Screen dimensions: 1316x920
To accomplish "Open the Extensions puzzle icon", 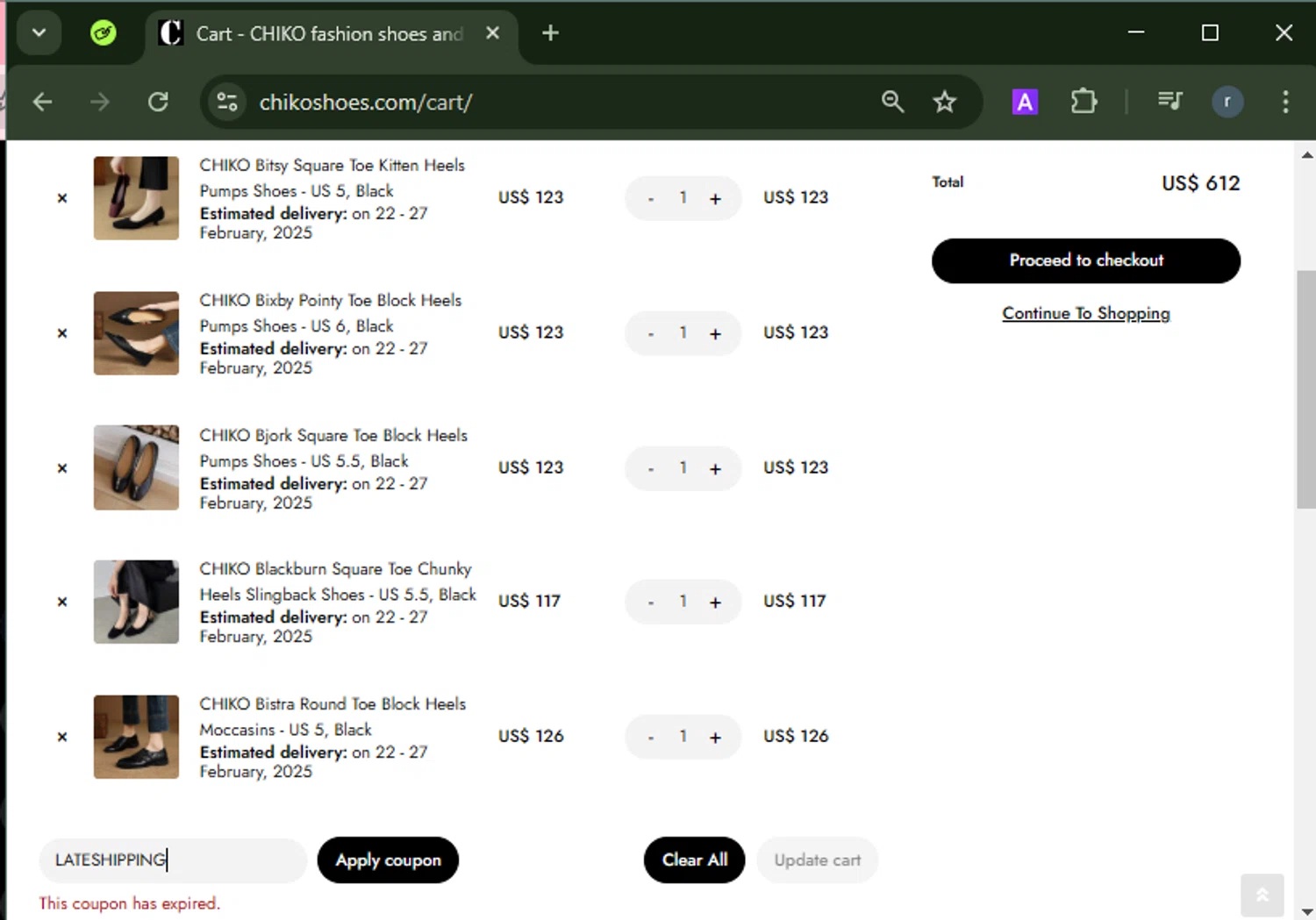I will [1084, 102].
